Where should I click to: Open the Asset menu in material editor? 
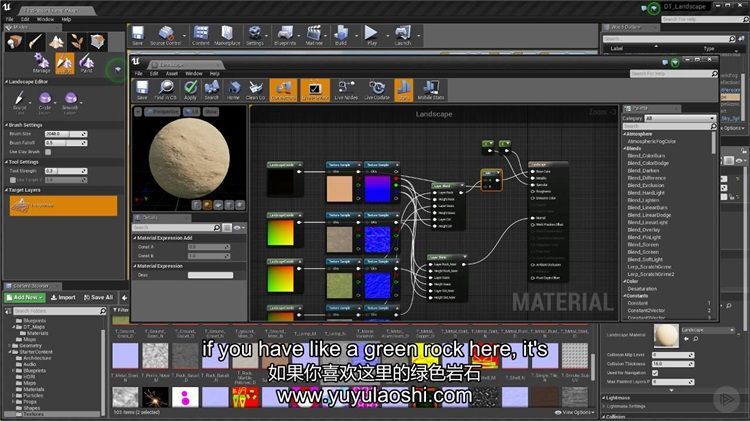click(172, 74)
